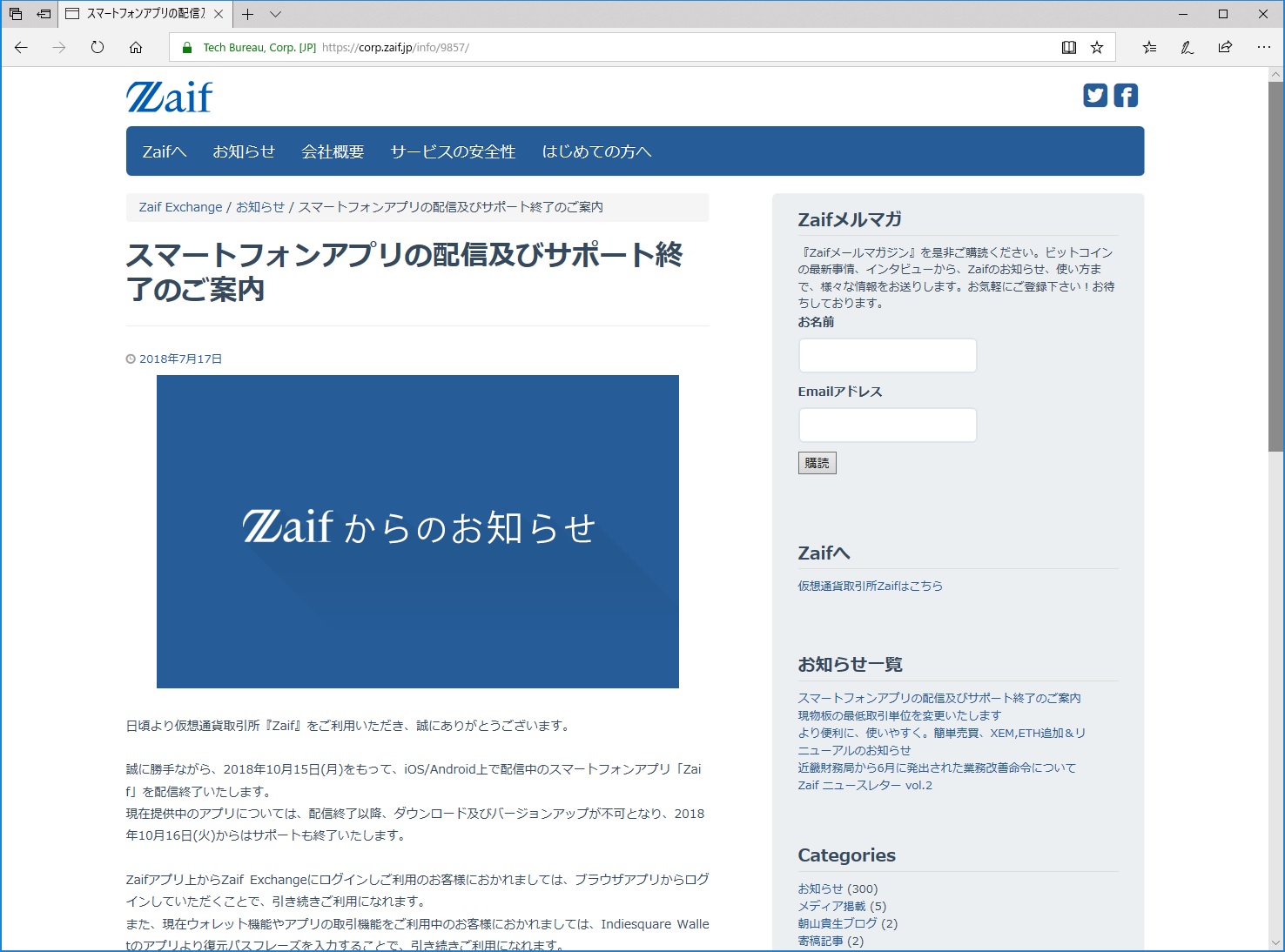Click the お名前 input field
1285x952 pixels.
888,355
